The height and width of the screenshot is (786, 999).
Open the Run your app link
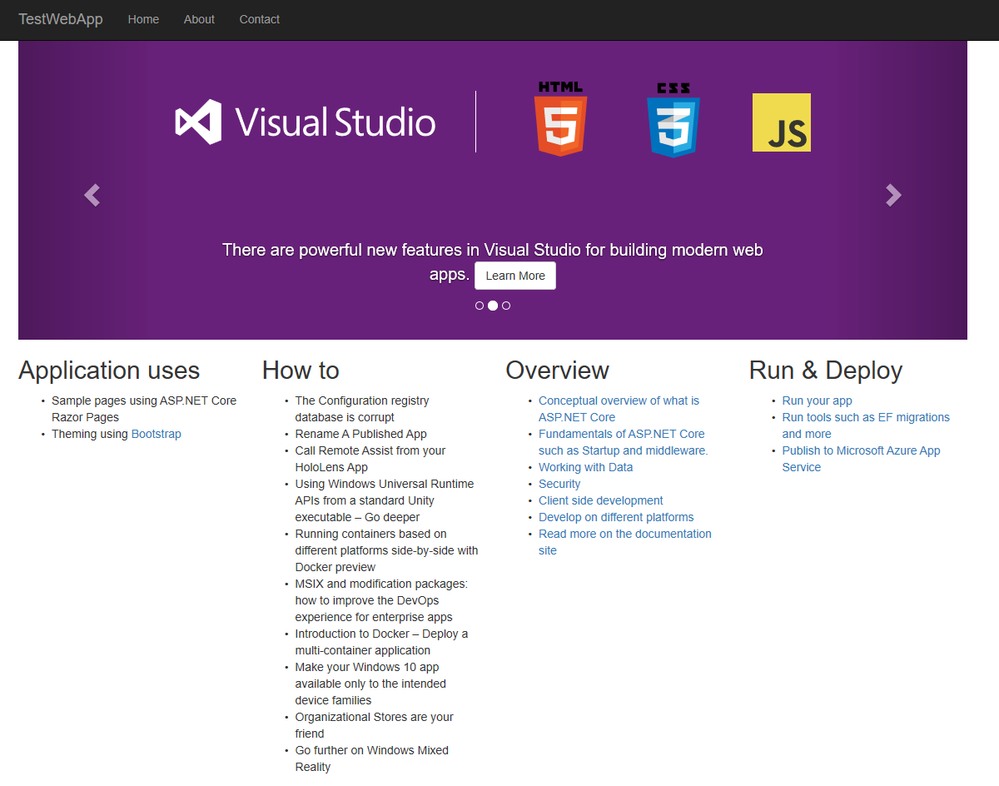pos(817,401)
